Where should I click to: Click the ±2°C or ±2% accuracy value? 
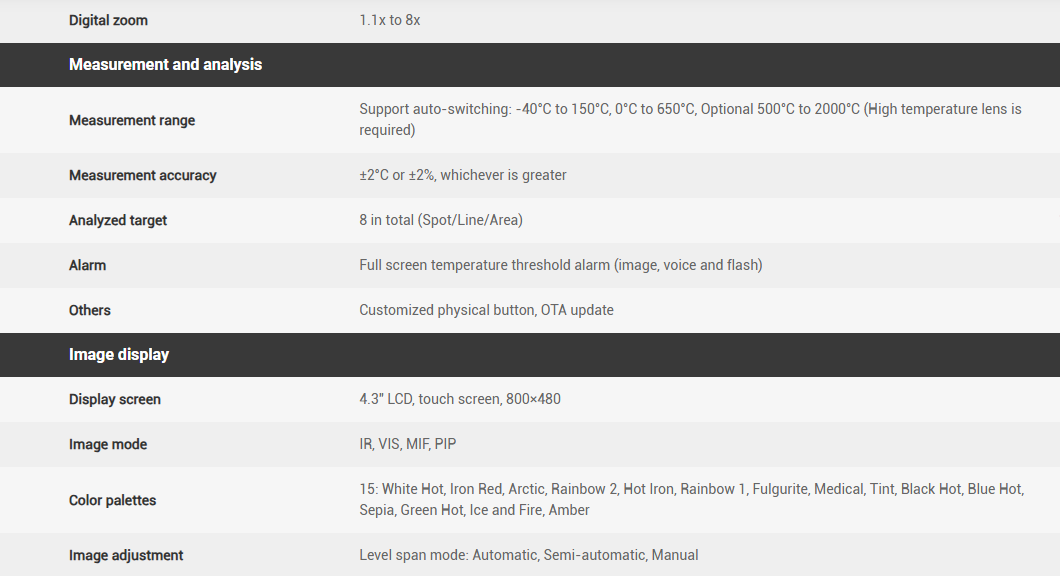click(x=463, y=175)
